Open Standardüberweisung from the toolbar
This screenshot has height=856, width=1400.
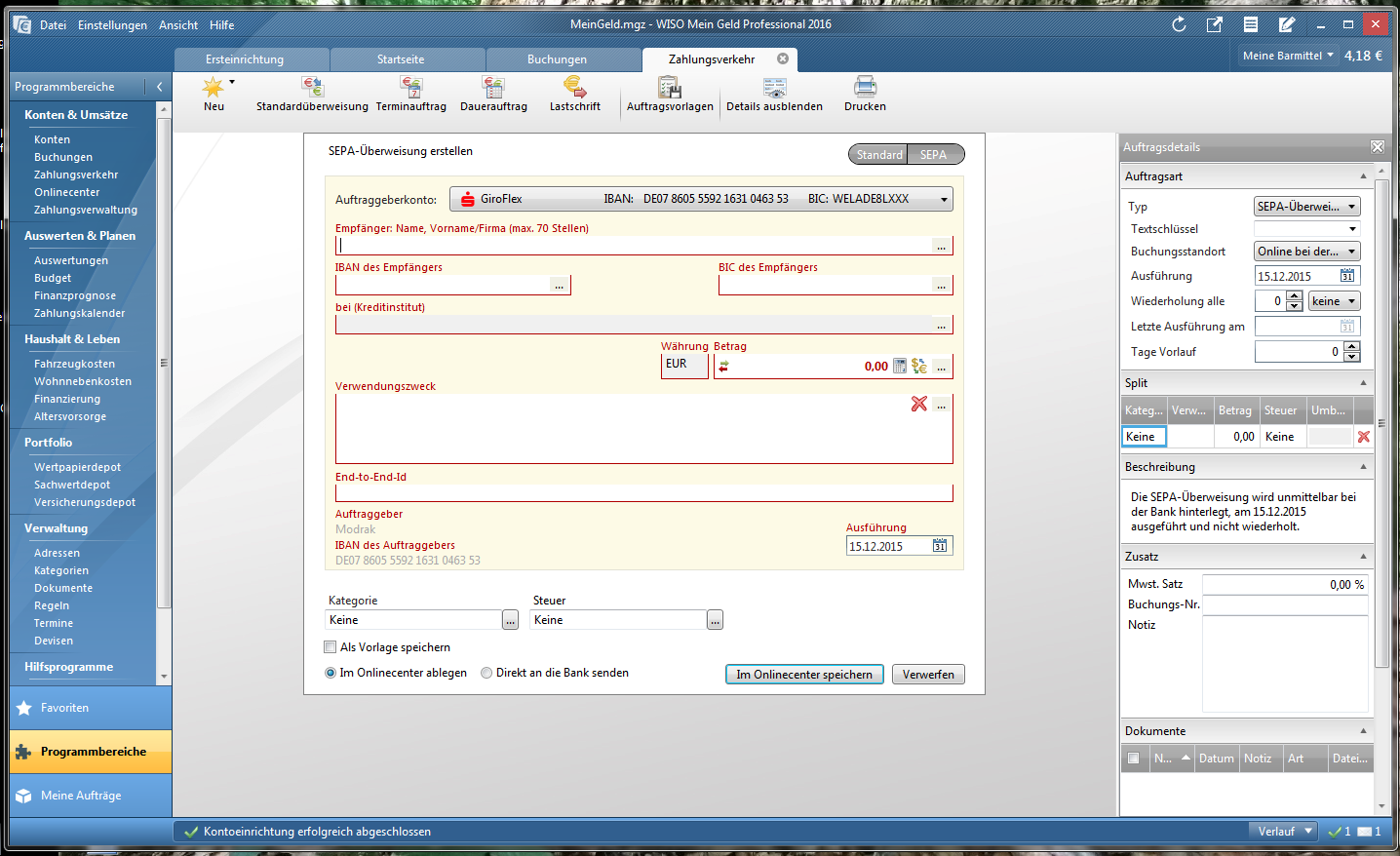312,95
